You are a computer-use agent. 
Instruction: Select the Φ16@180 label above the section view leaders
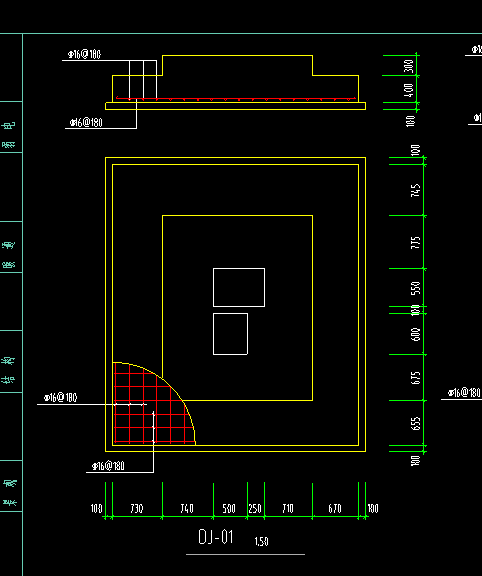click(x=84, y=54)
